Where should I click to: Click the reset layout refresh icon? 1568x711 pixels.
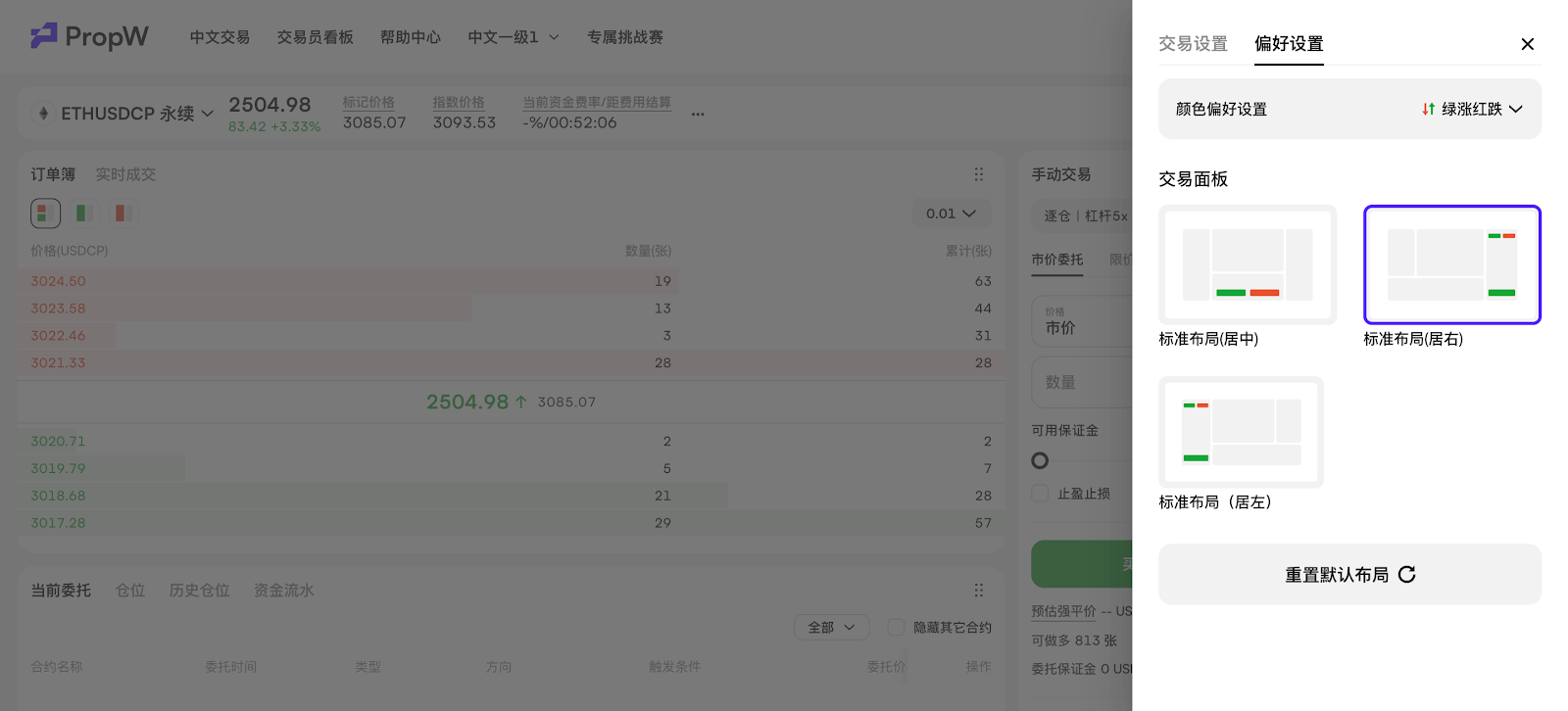coord(1407,575)
